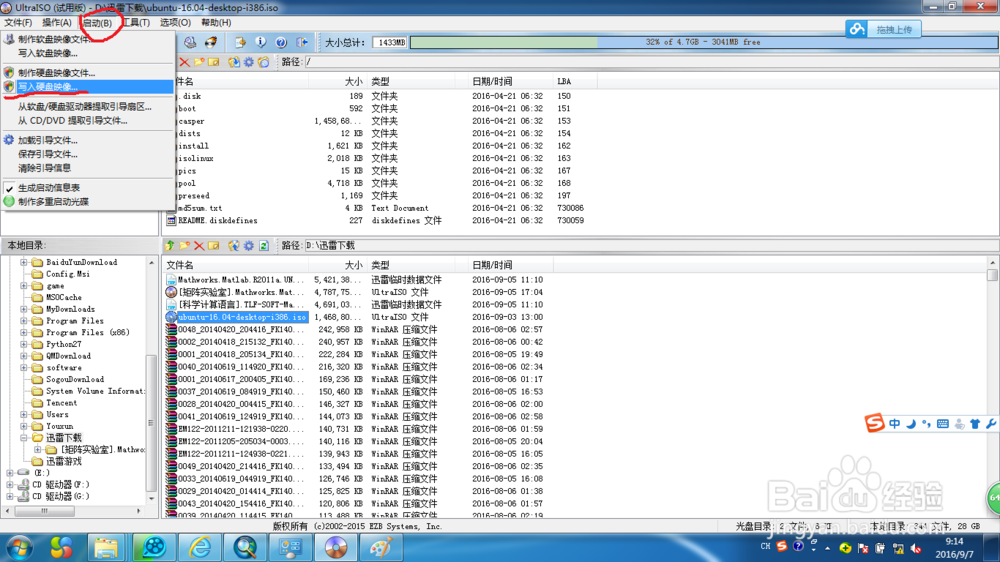
Task: Click gear icon in local pane toolbar
Action: tap(248, 246)
